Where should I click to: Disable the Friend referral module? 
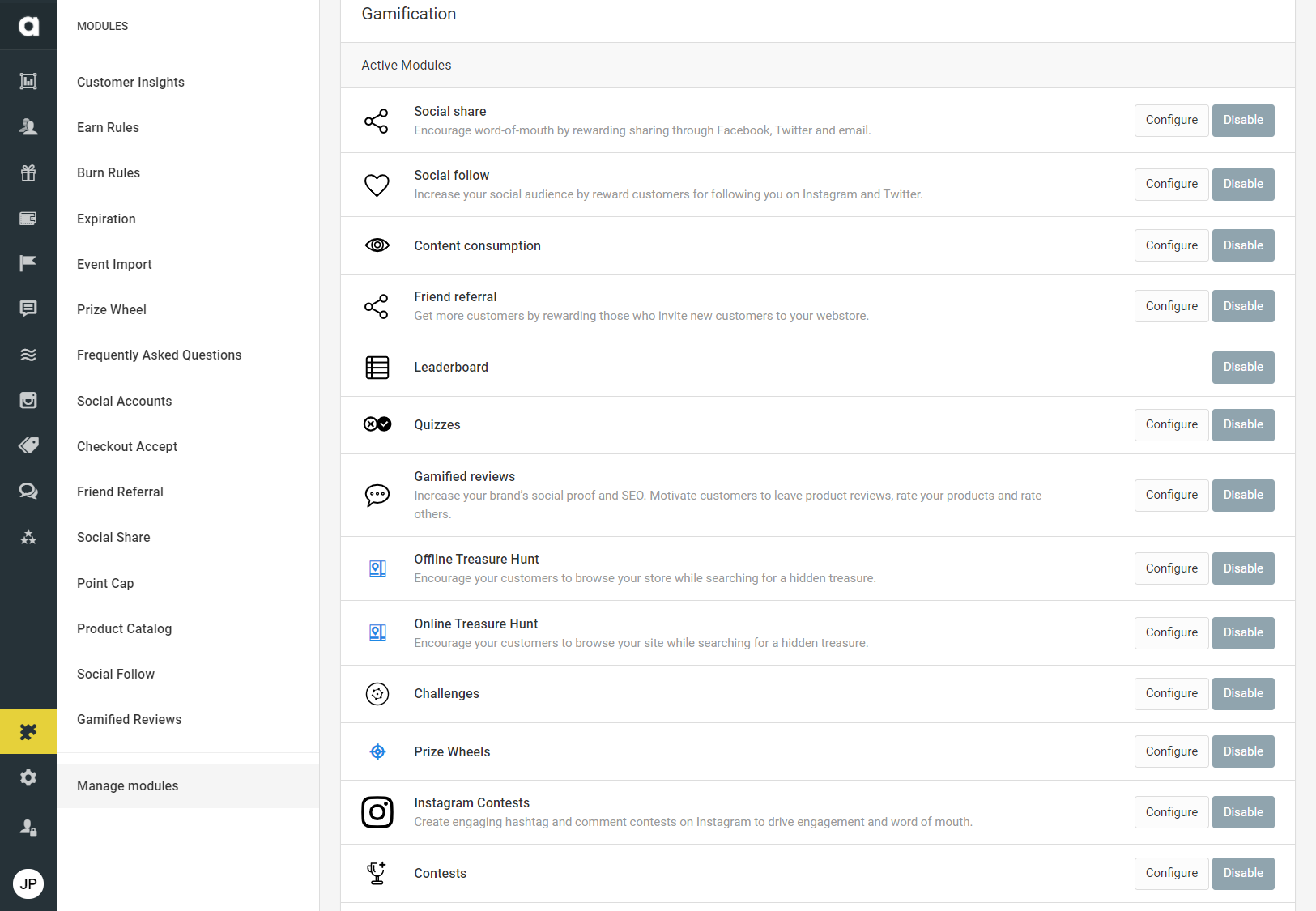1242,306
